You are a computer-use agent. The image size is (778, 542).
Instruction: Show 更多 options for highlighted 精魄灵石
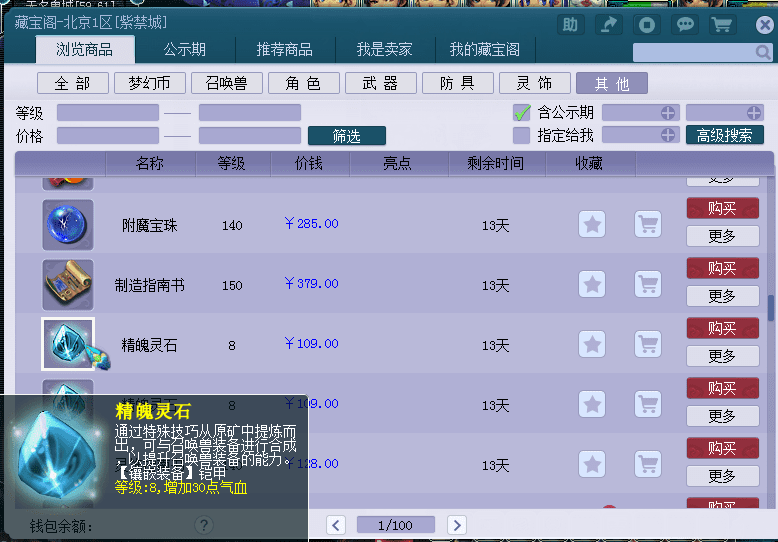click(723, 356)
